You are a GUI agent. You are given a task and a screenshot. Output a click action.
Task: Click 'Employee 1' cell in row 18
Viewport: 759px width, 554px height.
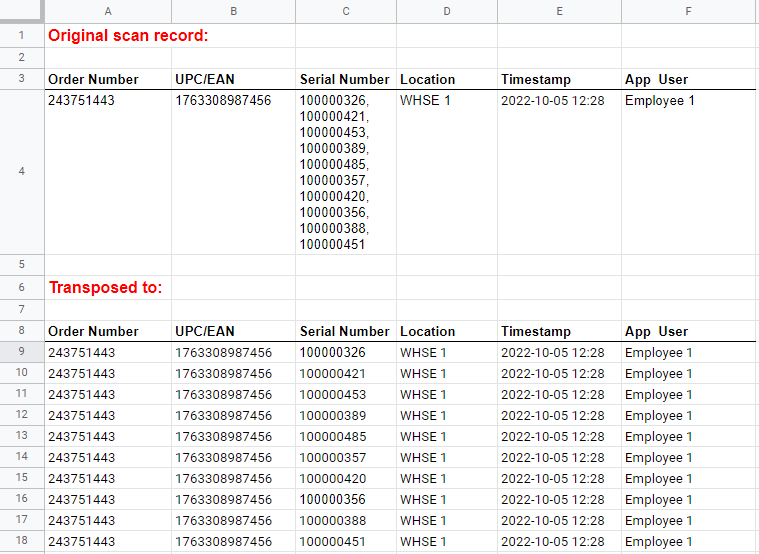pyautogui.click(x=688, y=541)
